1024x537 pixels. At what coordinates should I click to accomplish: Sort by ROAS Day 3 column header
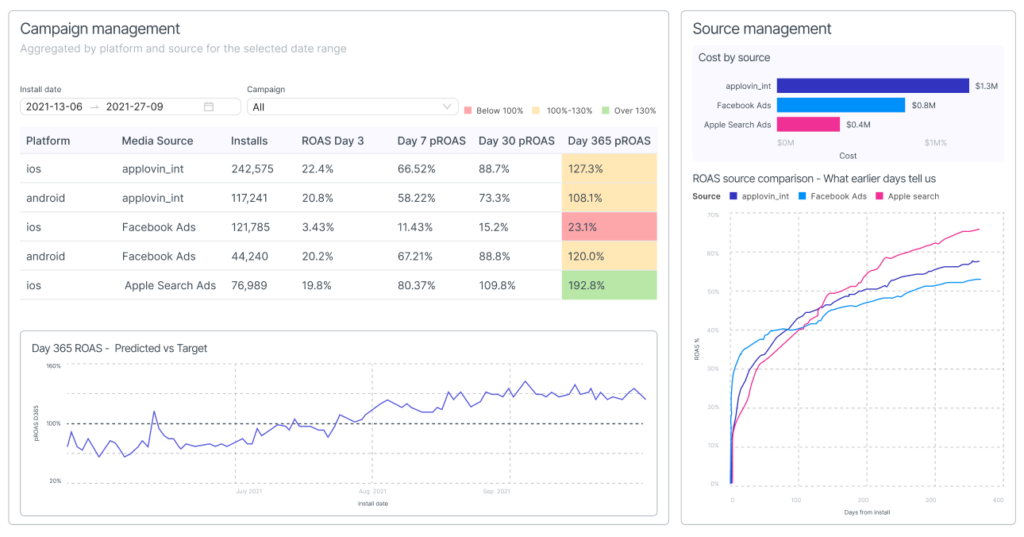click(x=332, y=140)
